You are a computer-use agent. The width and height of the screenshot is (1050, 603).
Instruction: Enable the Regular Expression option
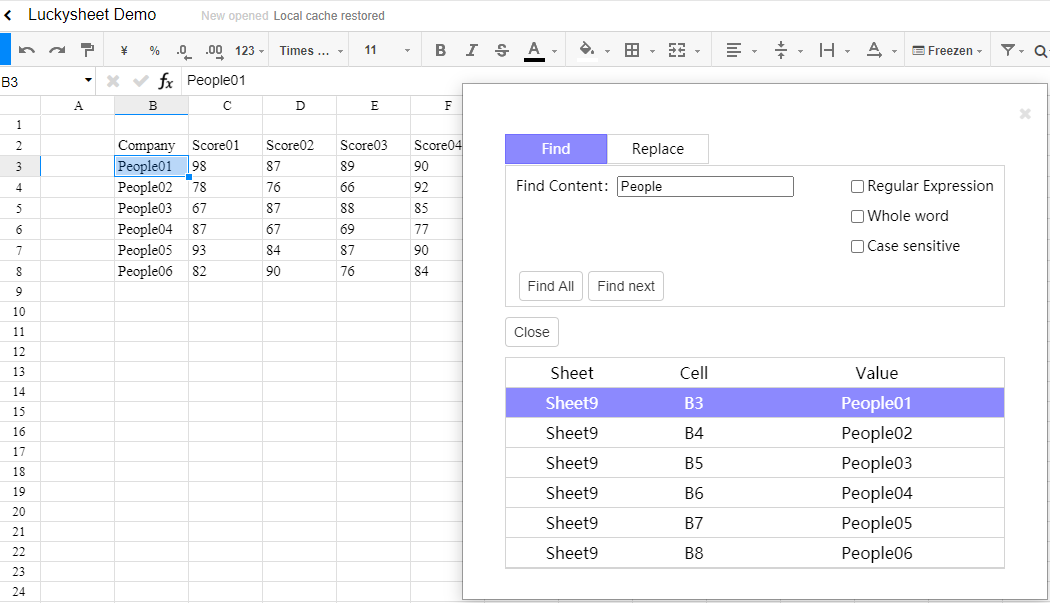click(857, 186)
